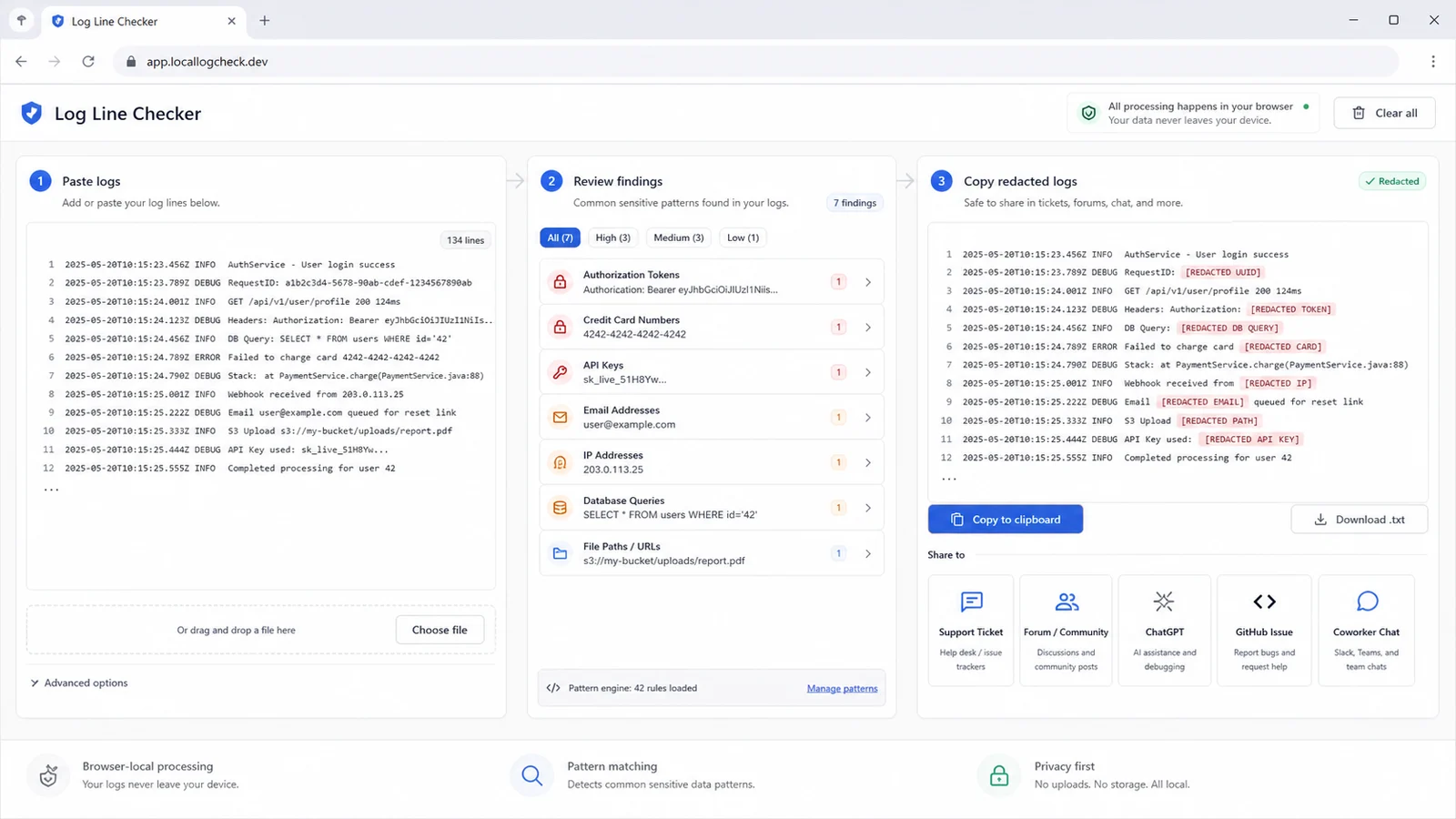Screen dimensions: 1456x819
Task: Click the lock icon for Credit Card Numbers
Action: [x=561, y=327]
